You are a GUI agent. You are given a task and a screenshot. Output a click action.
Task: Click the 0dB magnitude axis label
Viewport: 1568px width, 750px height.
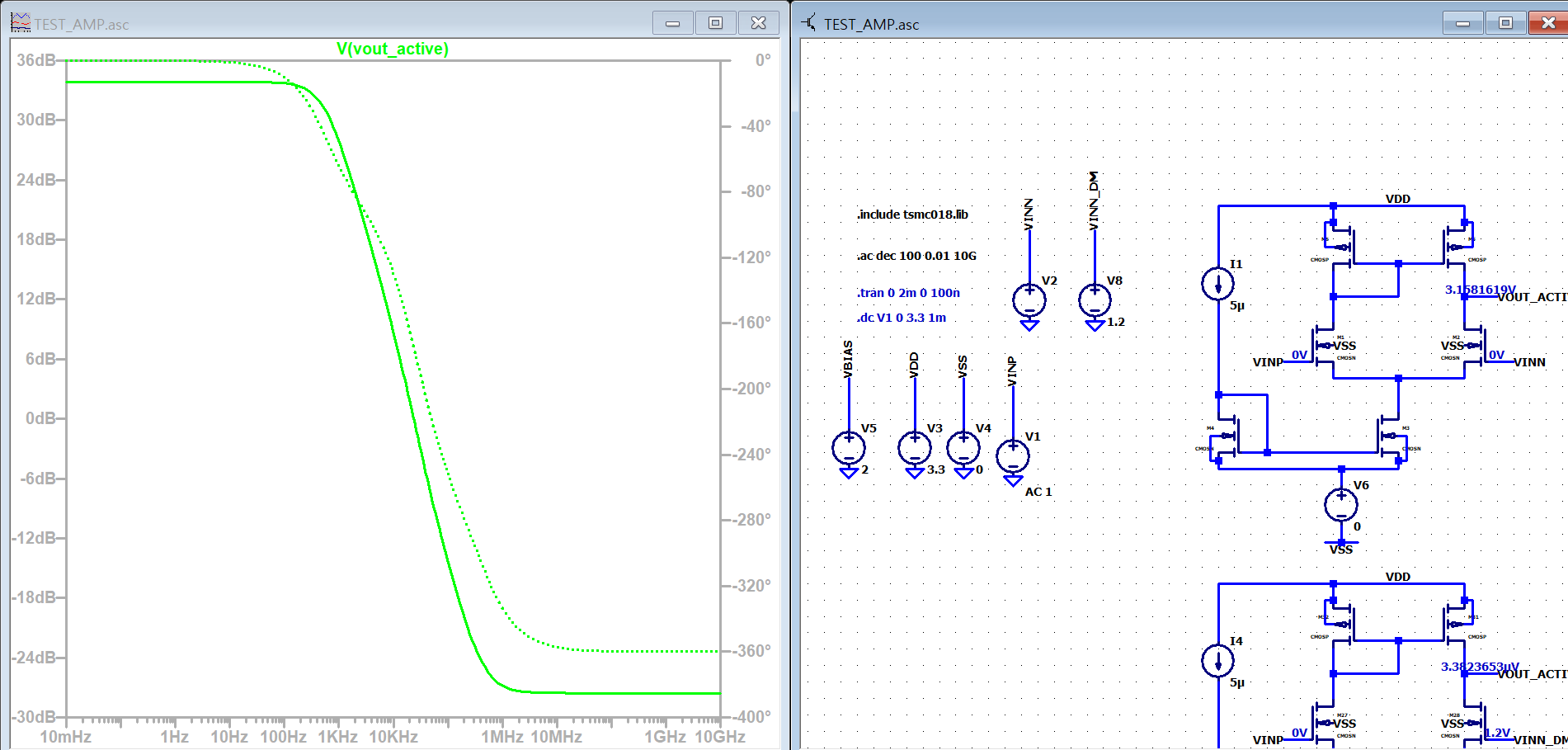pos(41,418)
